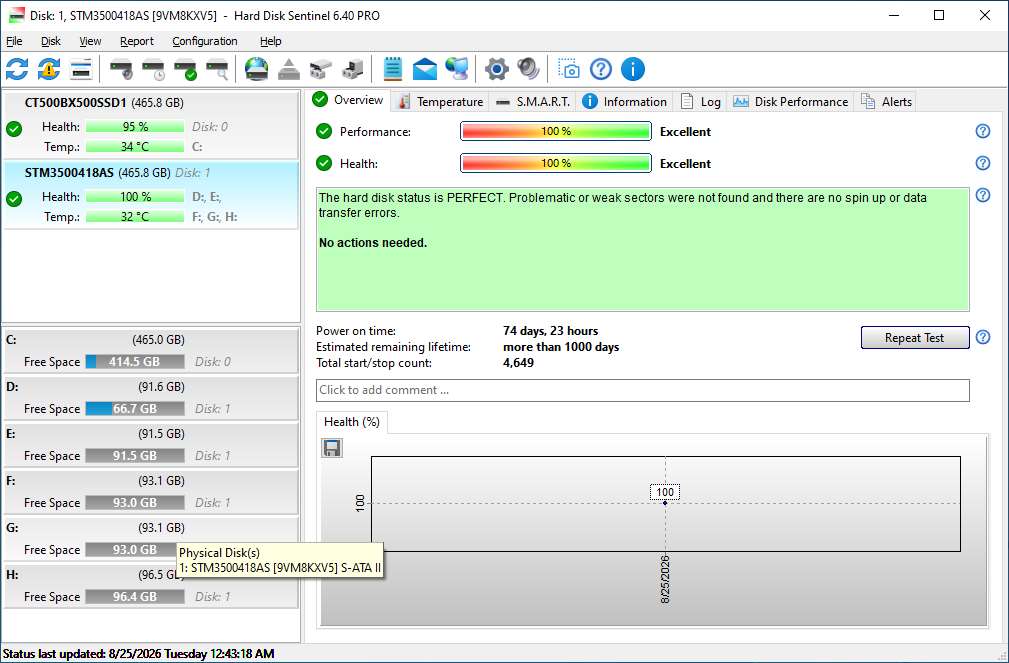Image resolution: width=1009 pixels, height=663 pixels.
Task: Click the gray eject triangle toolbar icon
Action: click(289, 69)
